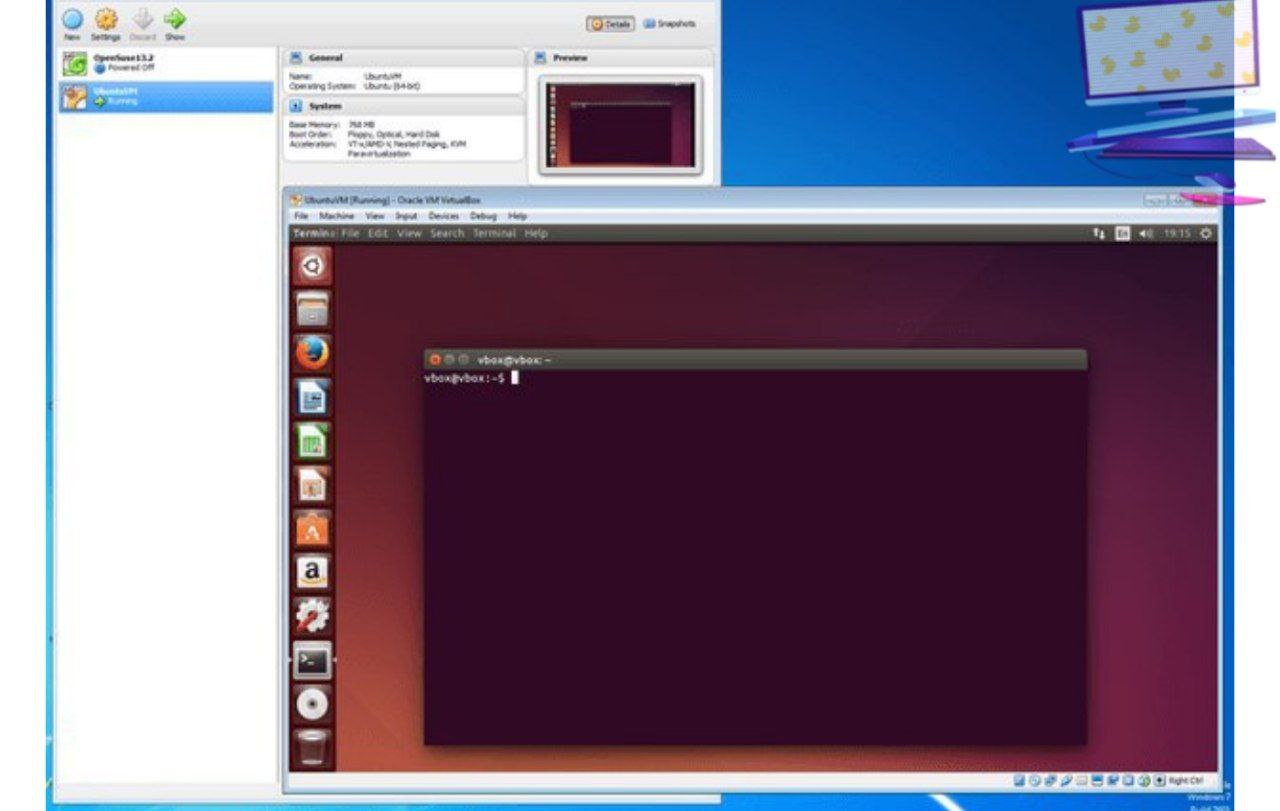
Task: Open System Settings from the Ubuntu launcher
Action: coord(313,616)
